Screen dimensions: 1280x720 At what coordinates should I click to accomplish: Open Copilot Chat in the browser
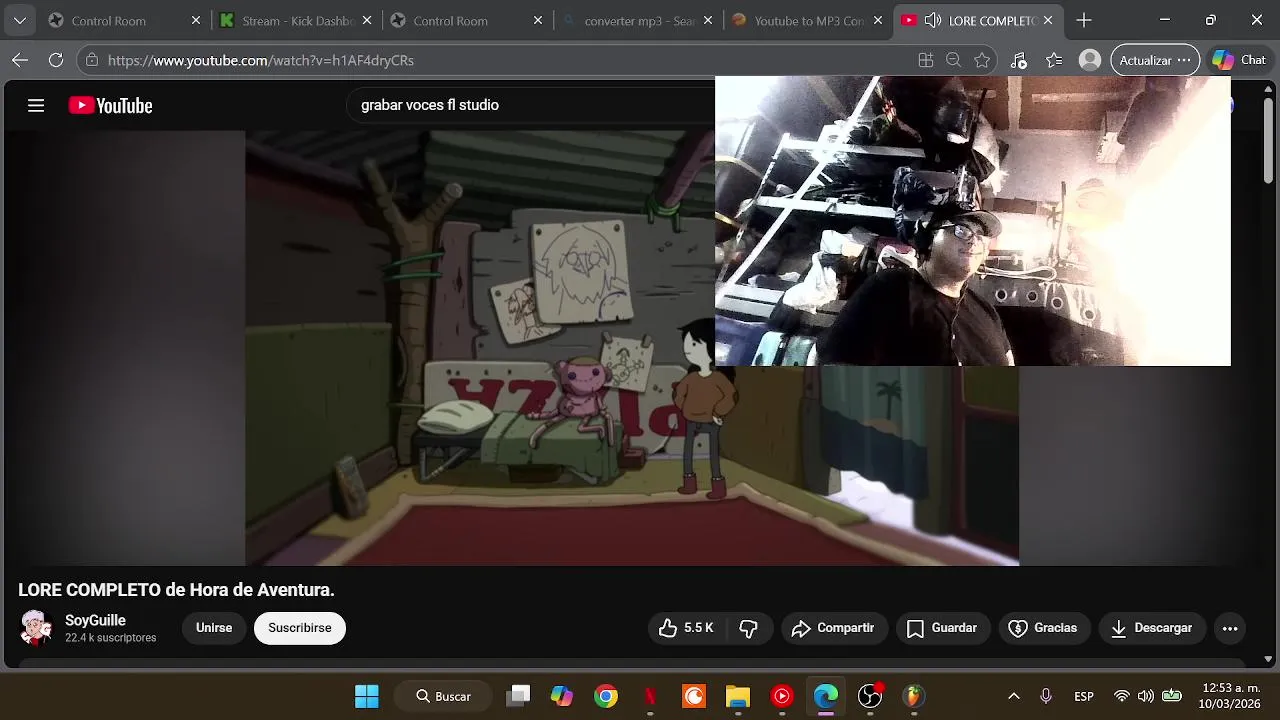click(1239, 60)
